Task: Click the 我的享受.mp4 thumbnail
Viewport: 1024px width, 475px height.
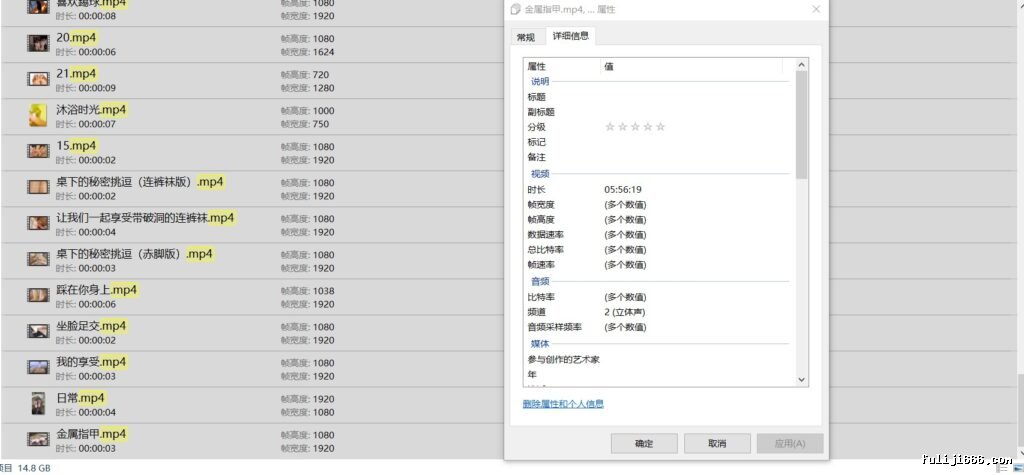Action: [x=39, y=367]
